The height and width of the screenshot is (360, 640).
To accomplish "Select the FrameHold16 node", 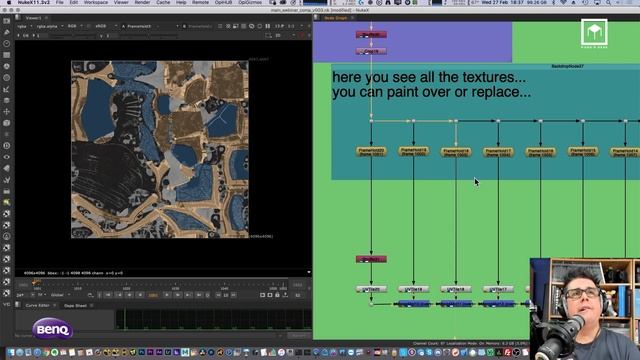I will [540, 152].
